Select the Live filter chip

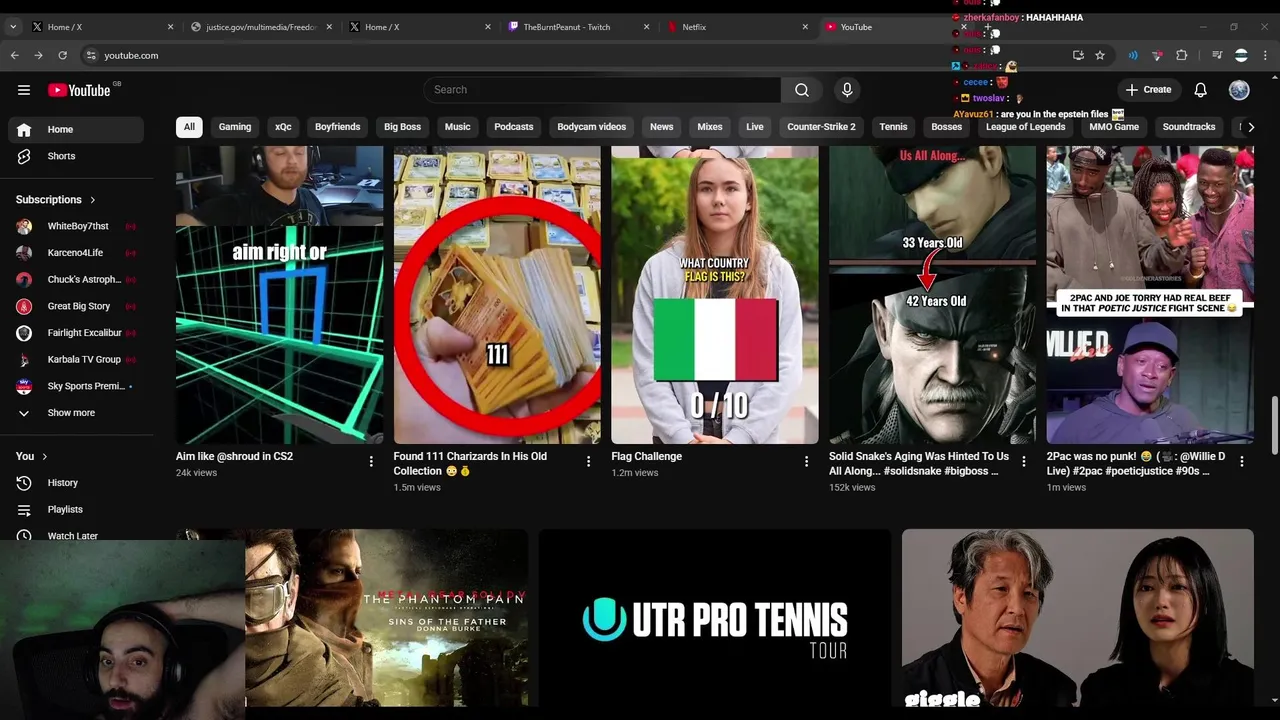(755, 127)
